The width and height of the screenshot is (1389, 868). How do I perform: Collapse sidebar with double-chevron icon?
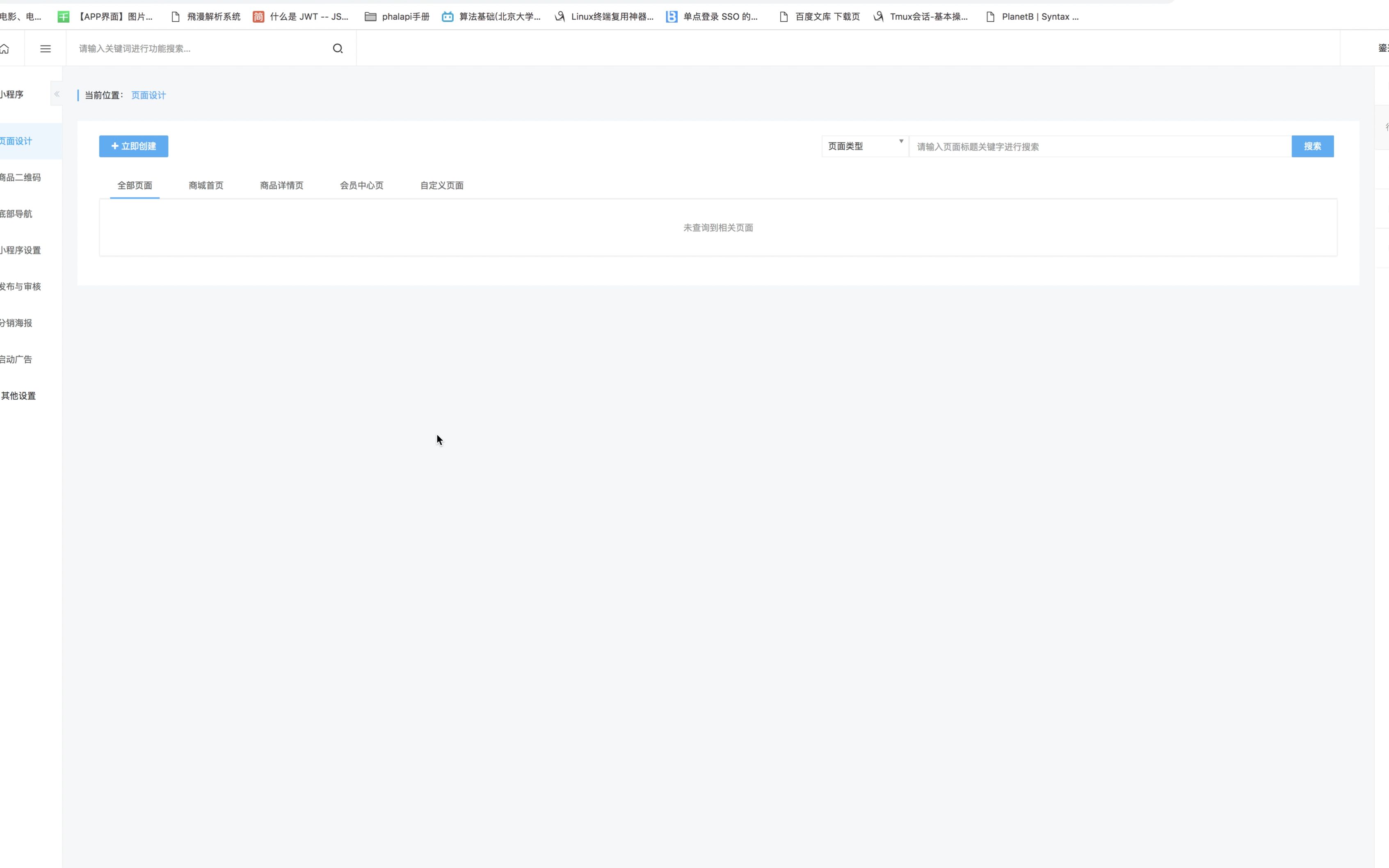(57, 94)
